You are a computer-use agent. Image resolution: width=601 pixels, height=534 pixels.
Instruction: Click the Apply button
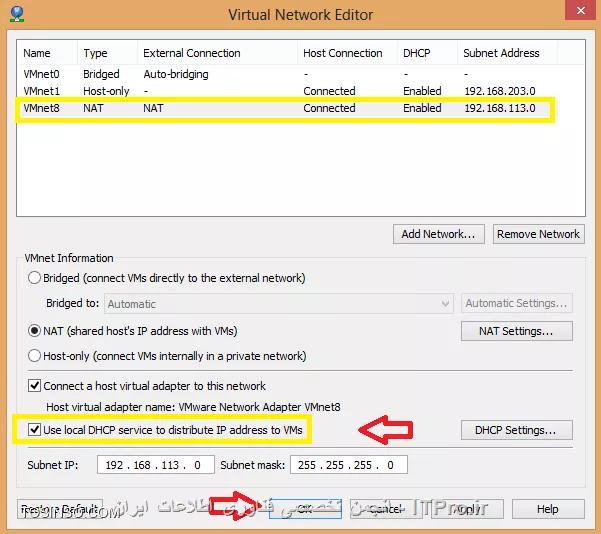(x=467, y=509)
